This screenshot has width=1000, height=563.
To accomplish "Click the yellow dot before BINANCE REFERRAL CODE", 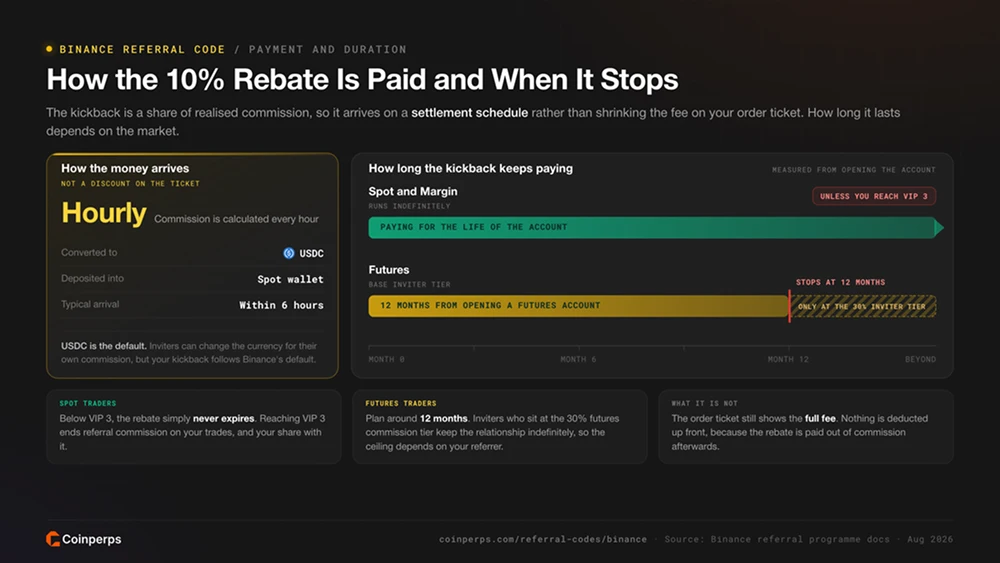I will coord(49,49).
